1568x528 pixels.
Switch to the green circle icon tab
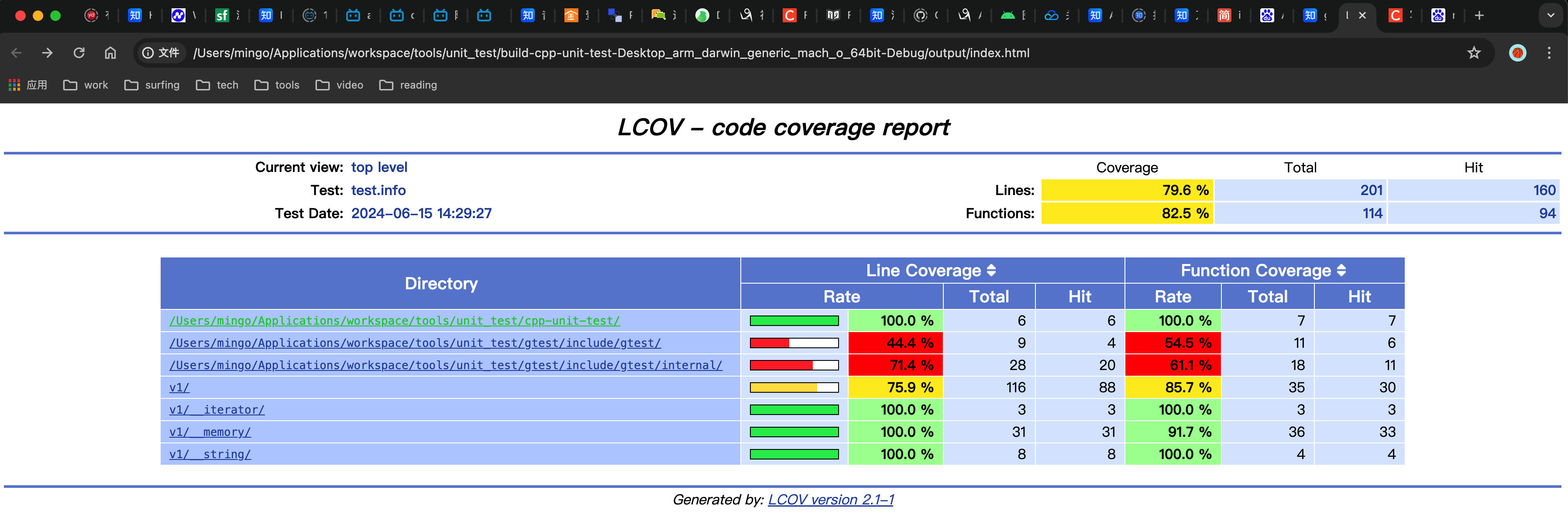pos(702,15)
